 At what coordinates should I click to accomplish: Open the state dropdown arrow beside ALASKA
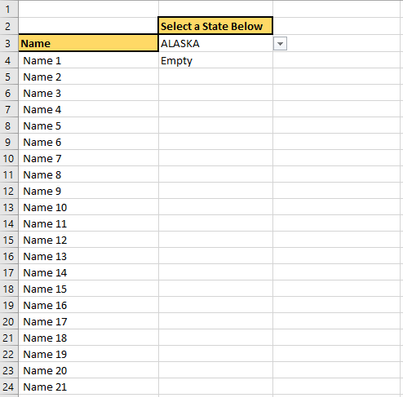(x=280, y=44)
